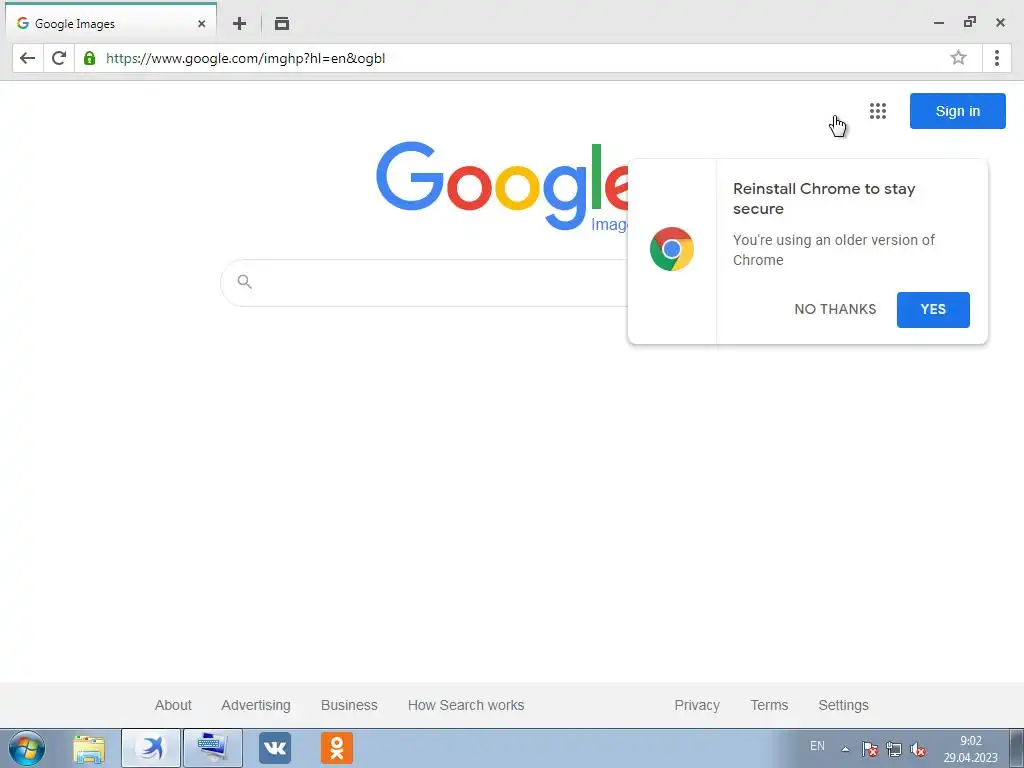Show hidden tray icons arrow
The height and width of the screenshot is (768, 1024).
tap(845, 749)
